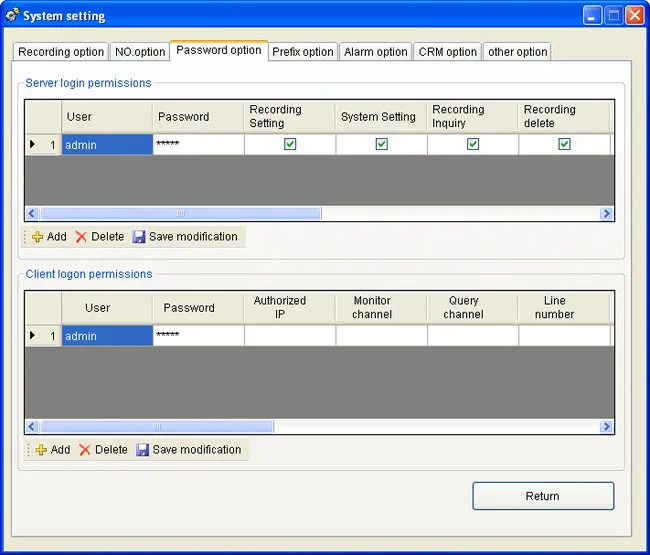Toggle System Setting checkbox for admin
This screenshot has height=555, width=650.
[381, 144]
